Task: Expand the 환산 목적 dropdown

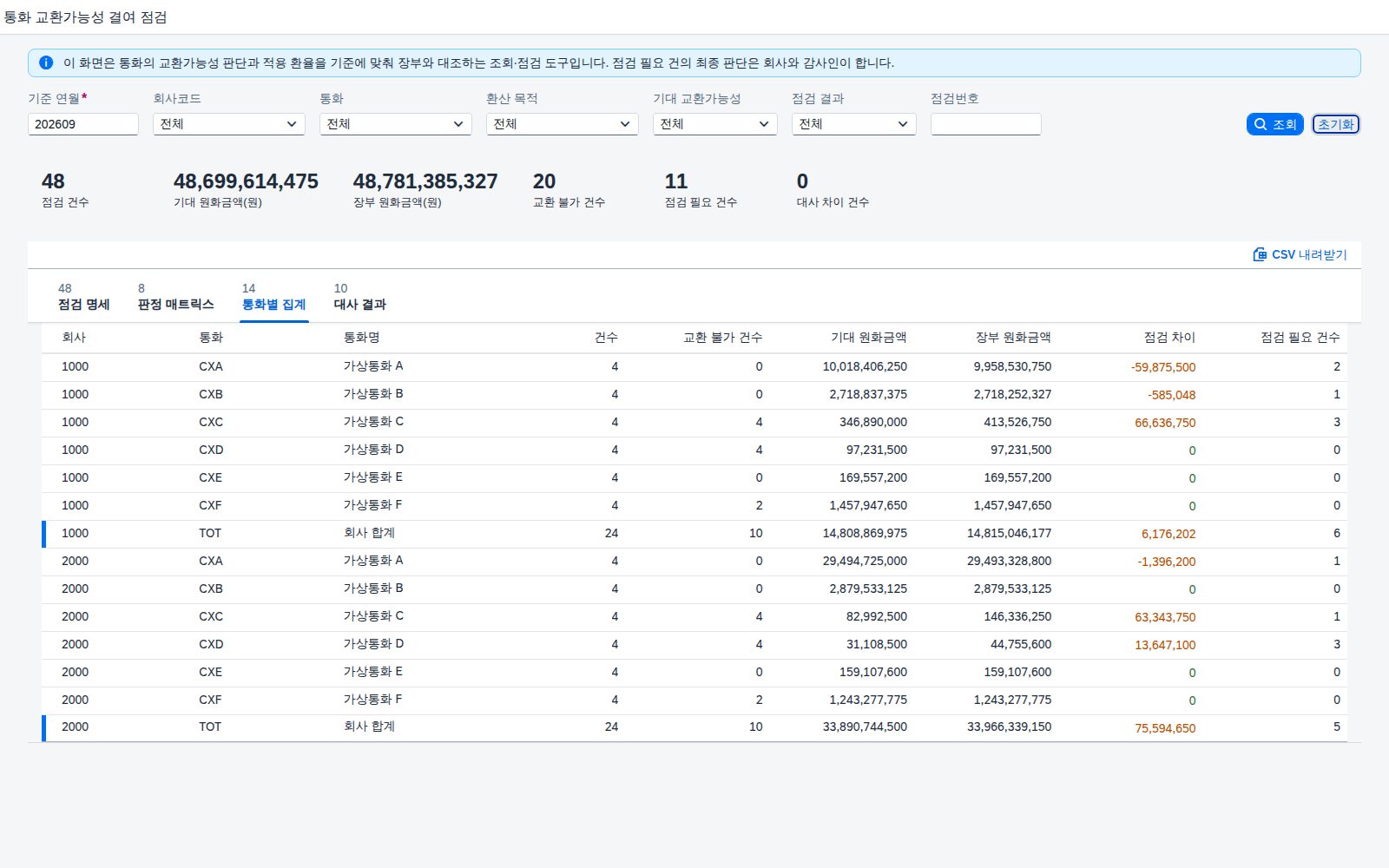Action: click(x=563, y=124)
